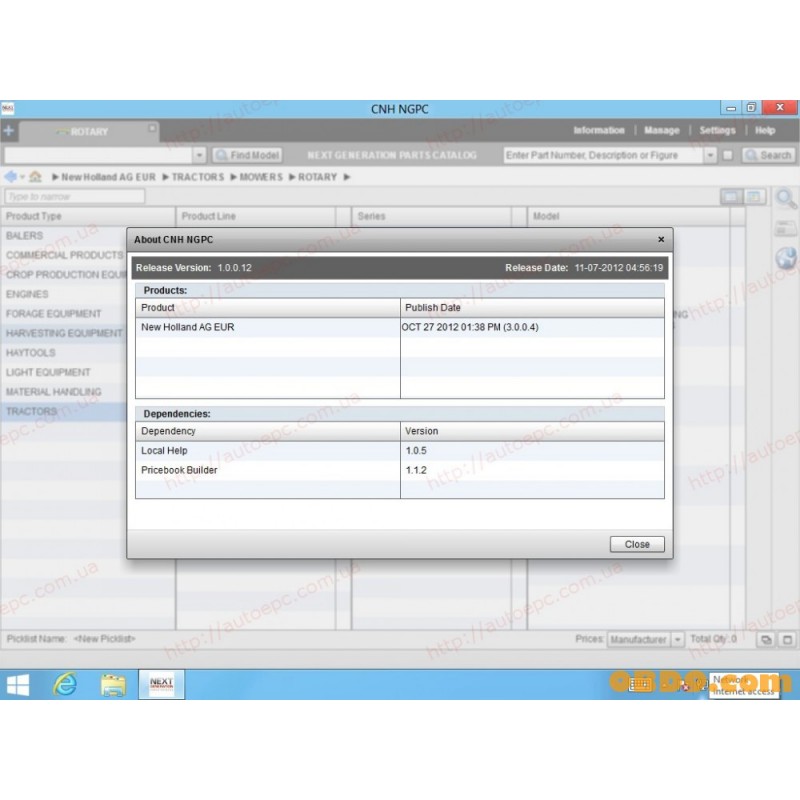Click the CNH NGPC title bar app icon
Viewport: 800px width, 800px height.
click(8, 109)
